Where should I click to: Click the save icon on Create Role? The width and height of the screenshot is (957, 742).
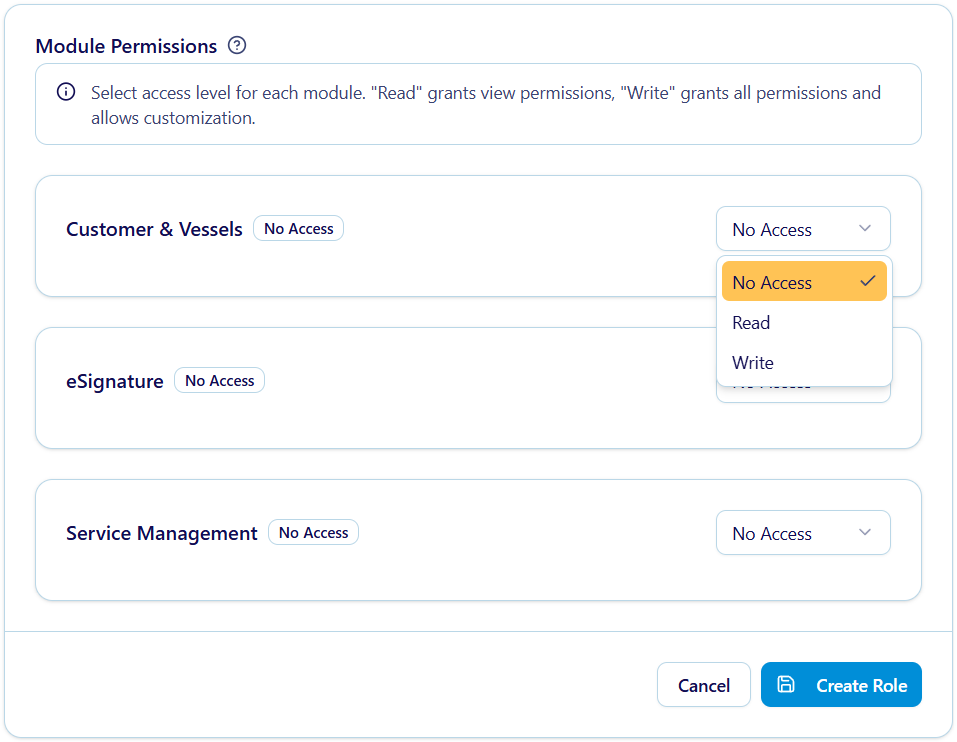click(x=786, y=684)
